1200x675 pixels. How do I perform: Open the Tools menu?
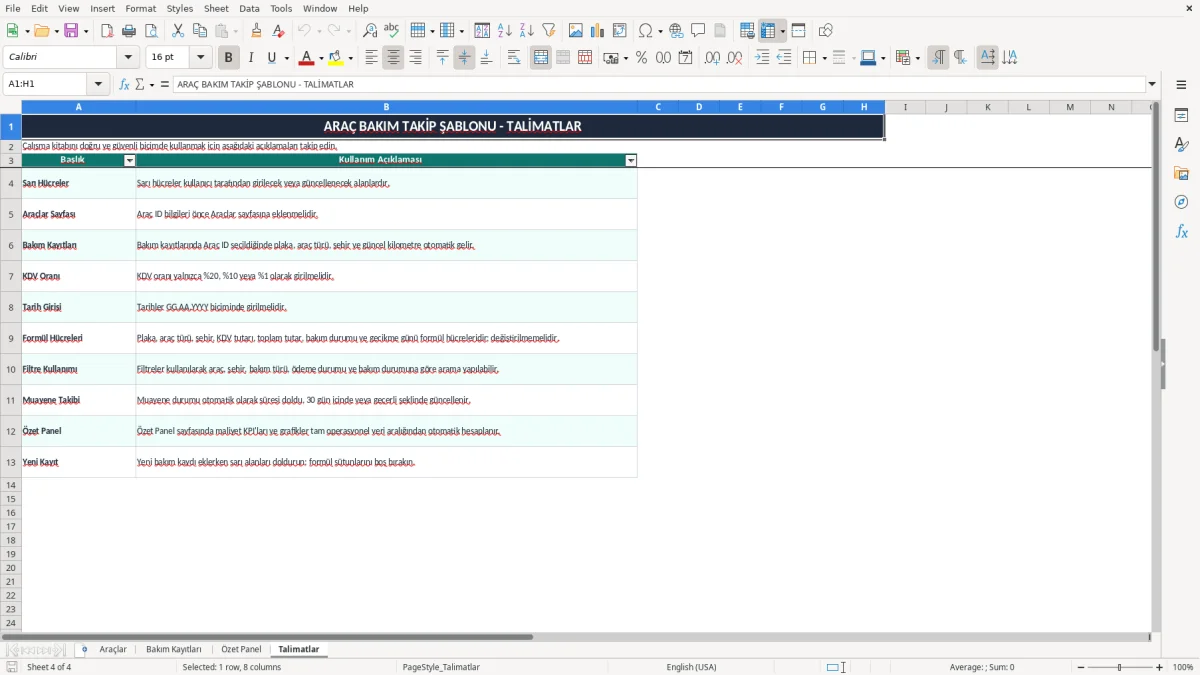[x=281, y=8]
